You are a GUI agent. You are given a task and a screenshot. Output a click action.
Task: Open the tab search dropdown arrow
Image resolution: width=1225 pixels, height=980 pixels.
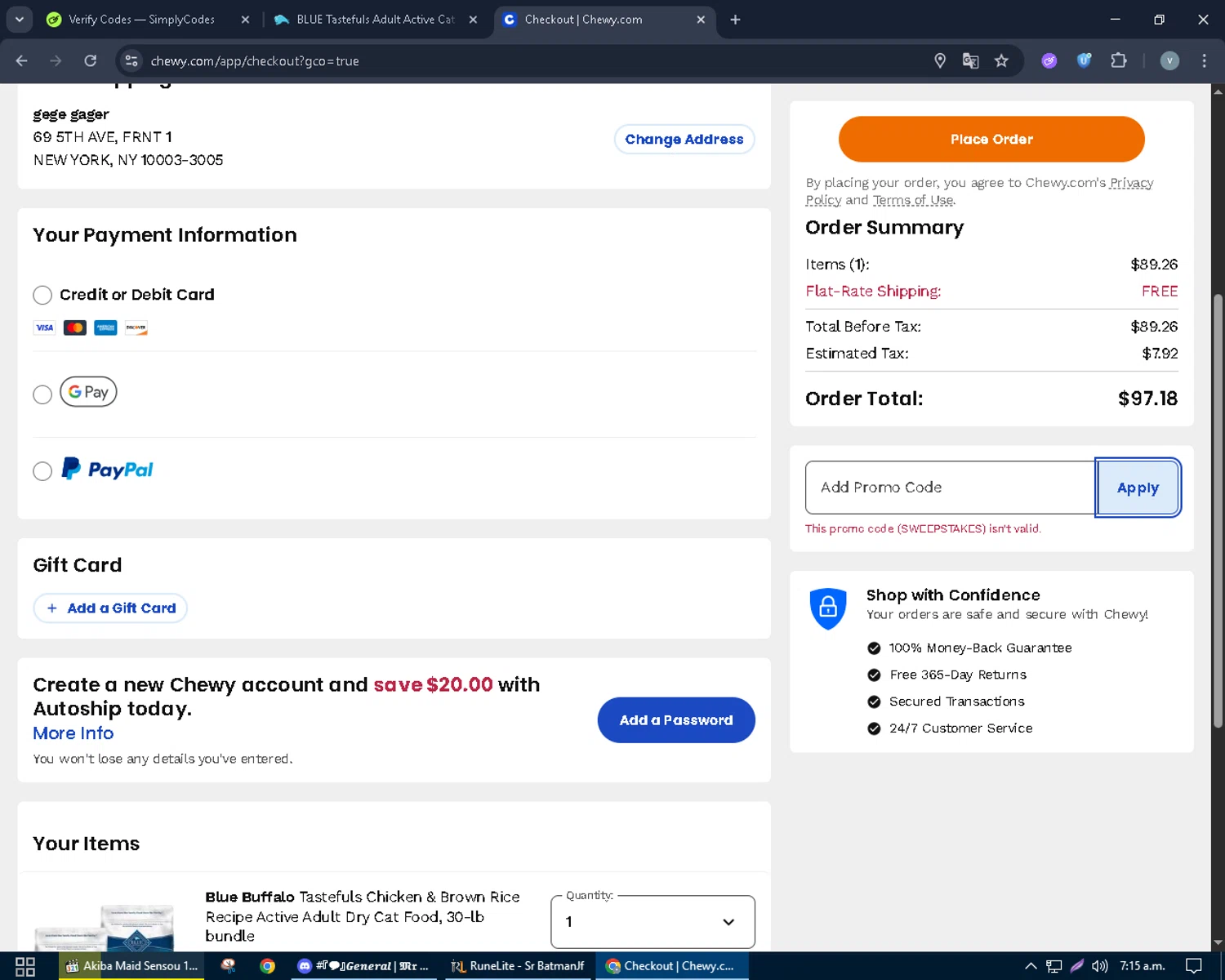tap(19, 19)
